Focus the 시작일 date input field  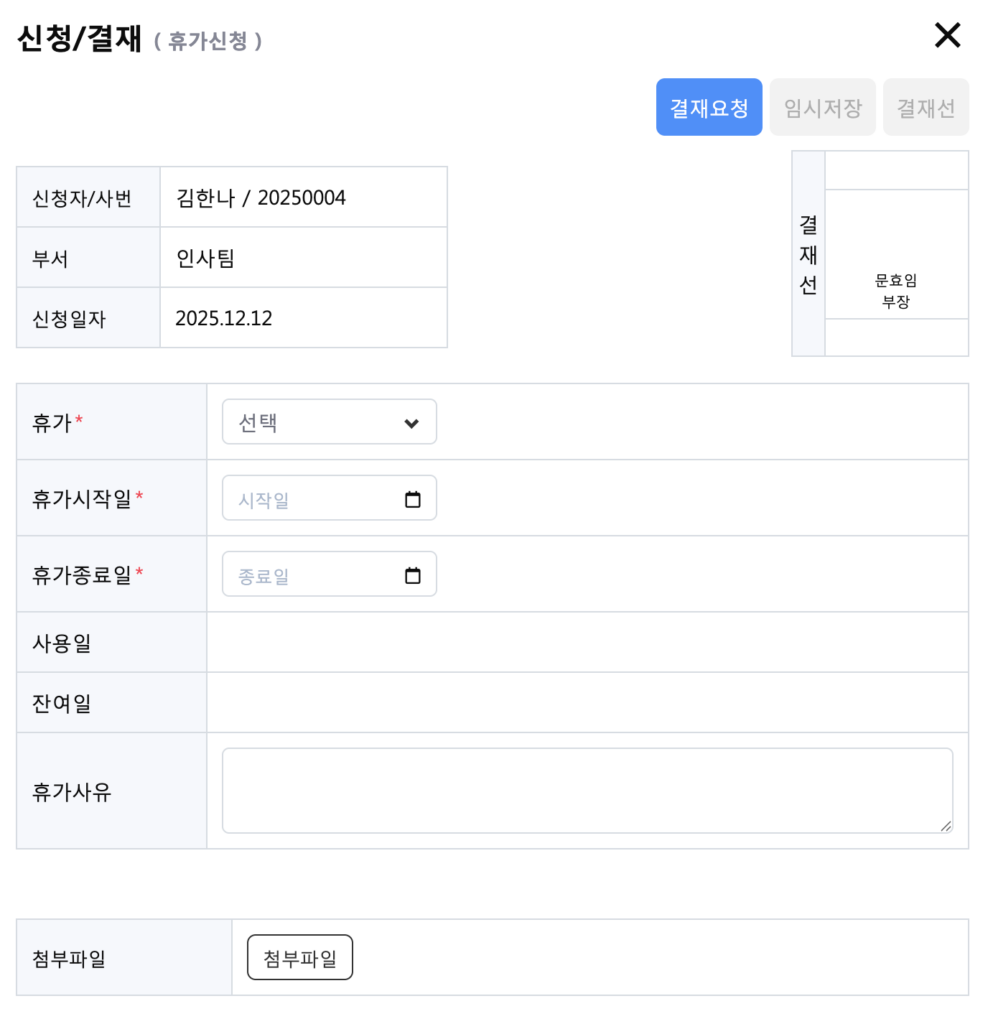310,500
